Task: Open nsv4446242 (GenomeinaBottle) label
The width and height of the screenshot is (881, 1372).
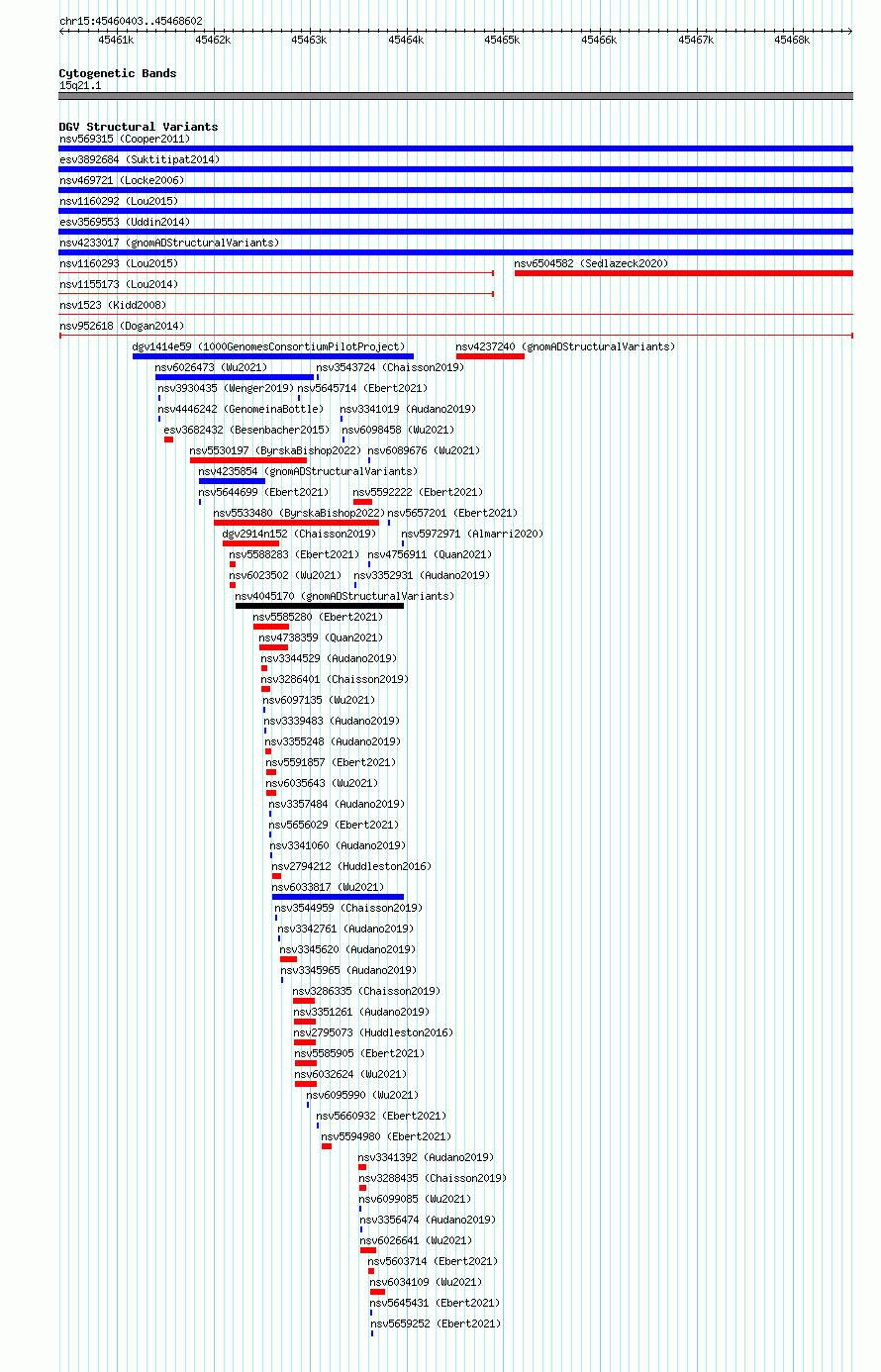Action: pos(241,410)
